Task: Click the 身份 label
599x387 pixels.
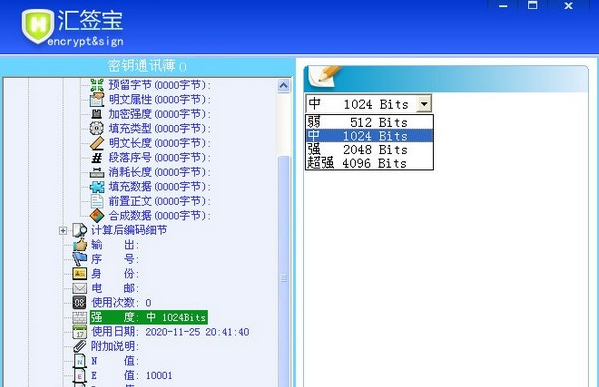Action: 115,274
